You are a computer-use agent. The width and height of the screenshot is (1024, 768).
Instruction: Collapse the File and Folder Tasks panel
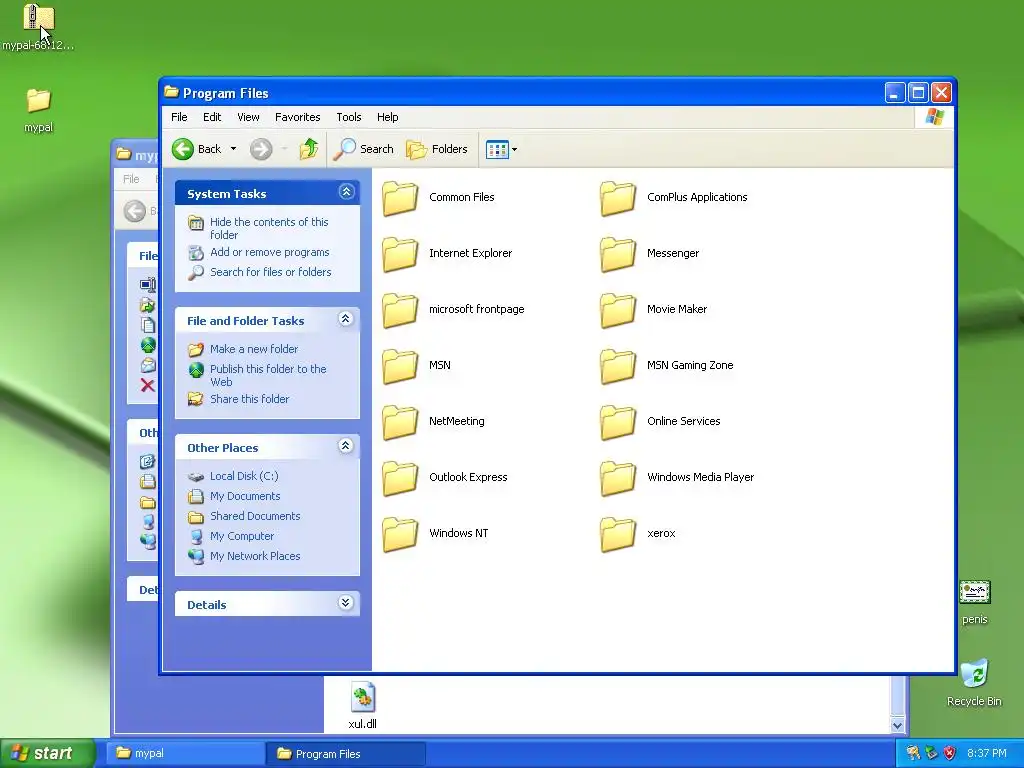(346, 319)
